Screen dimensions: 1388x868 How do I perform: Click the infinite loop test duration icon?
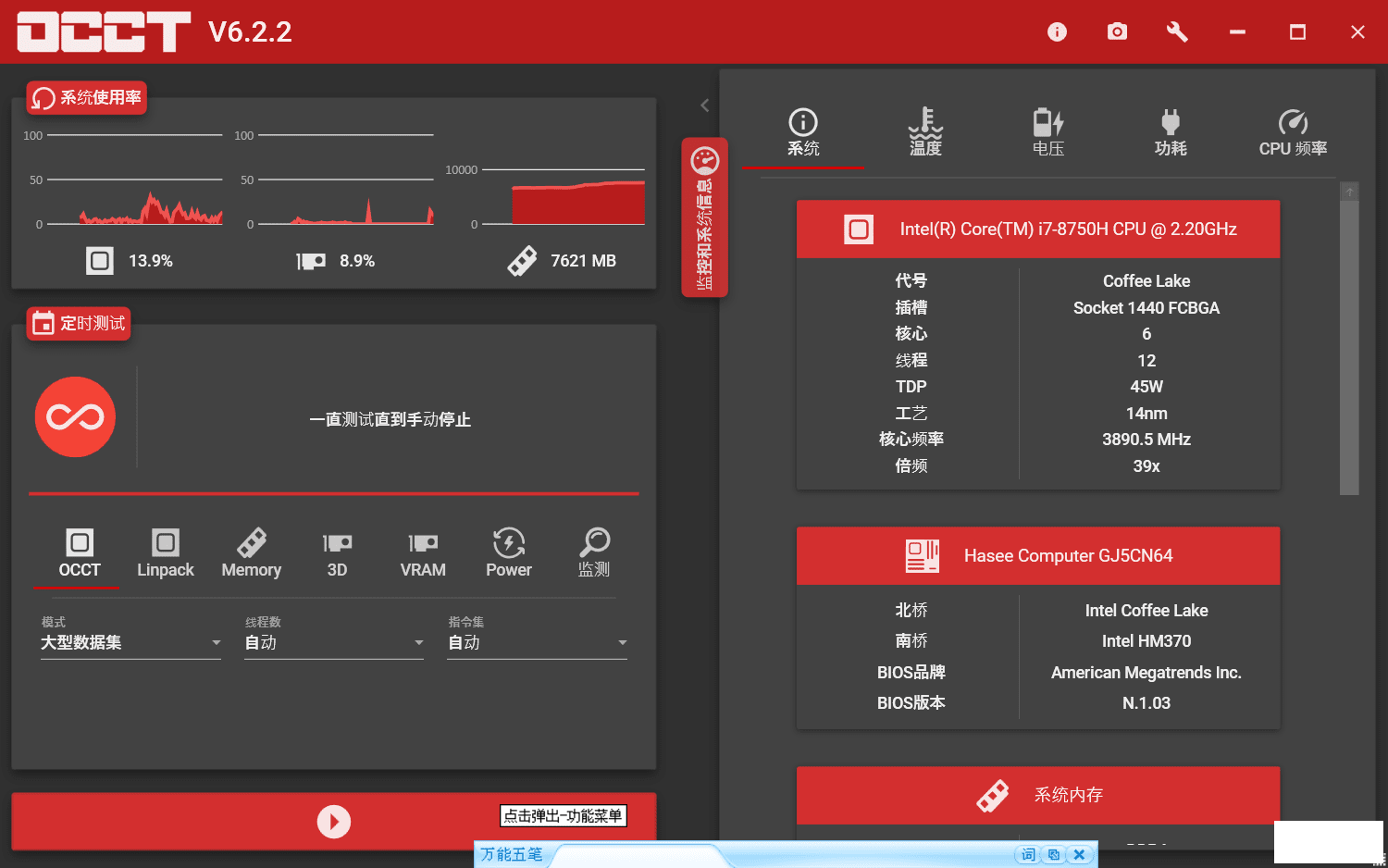click(75, 416)
